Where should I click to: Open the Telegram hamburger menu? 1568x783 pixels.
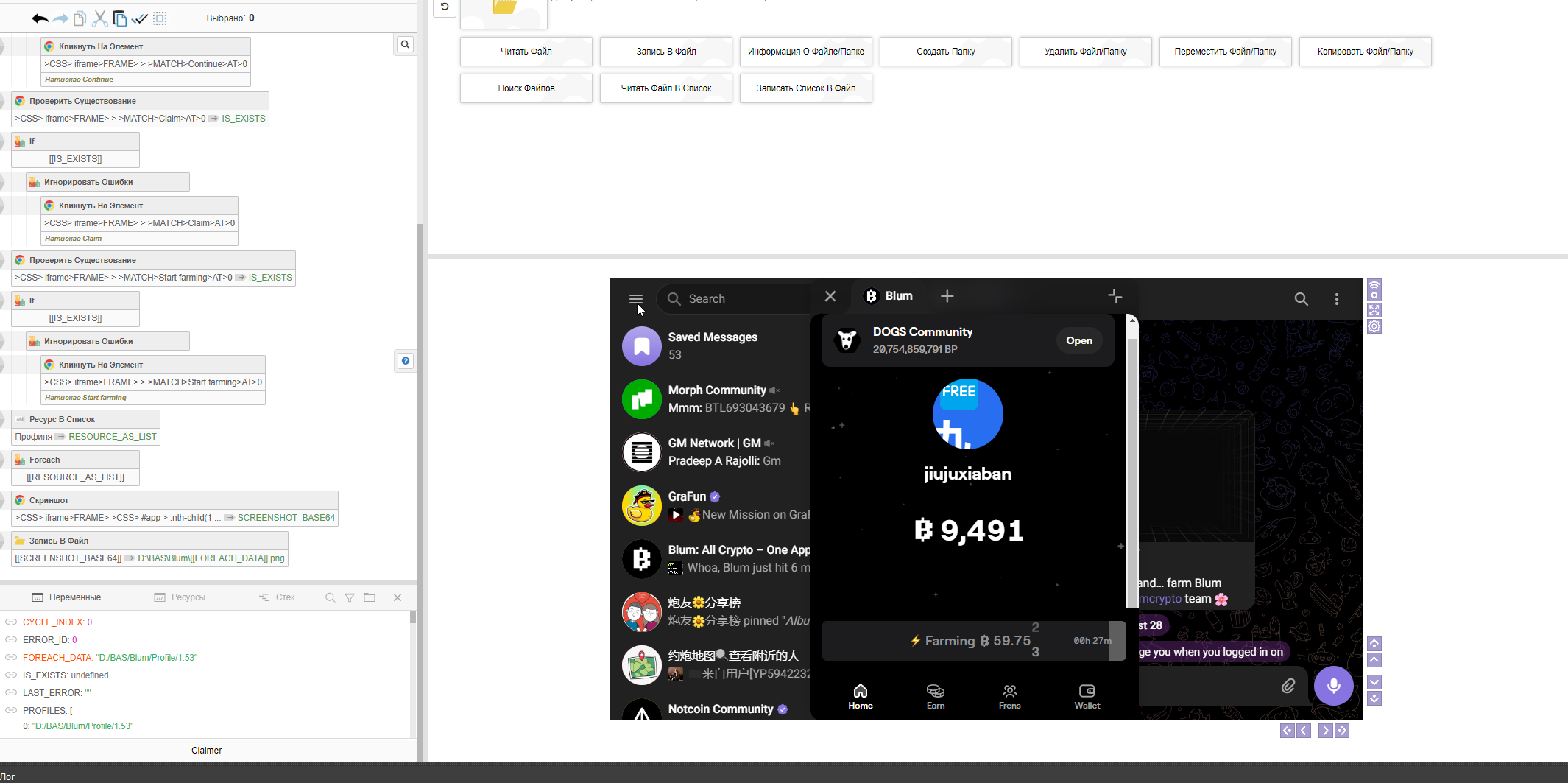click(x=636, y=299)
